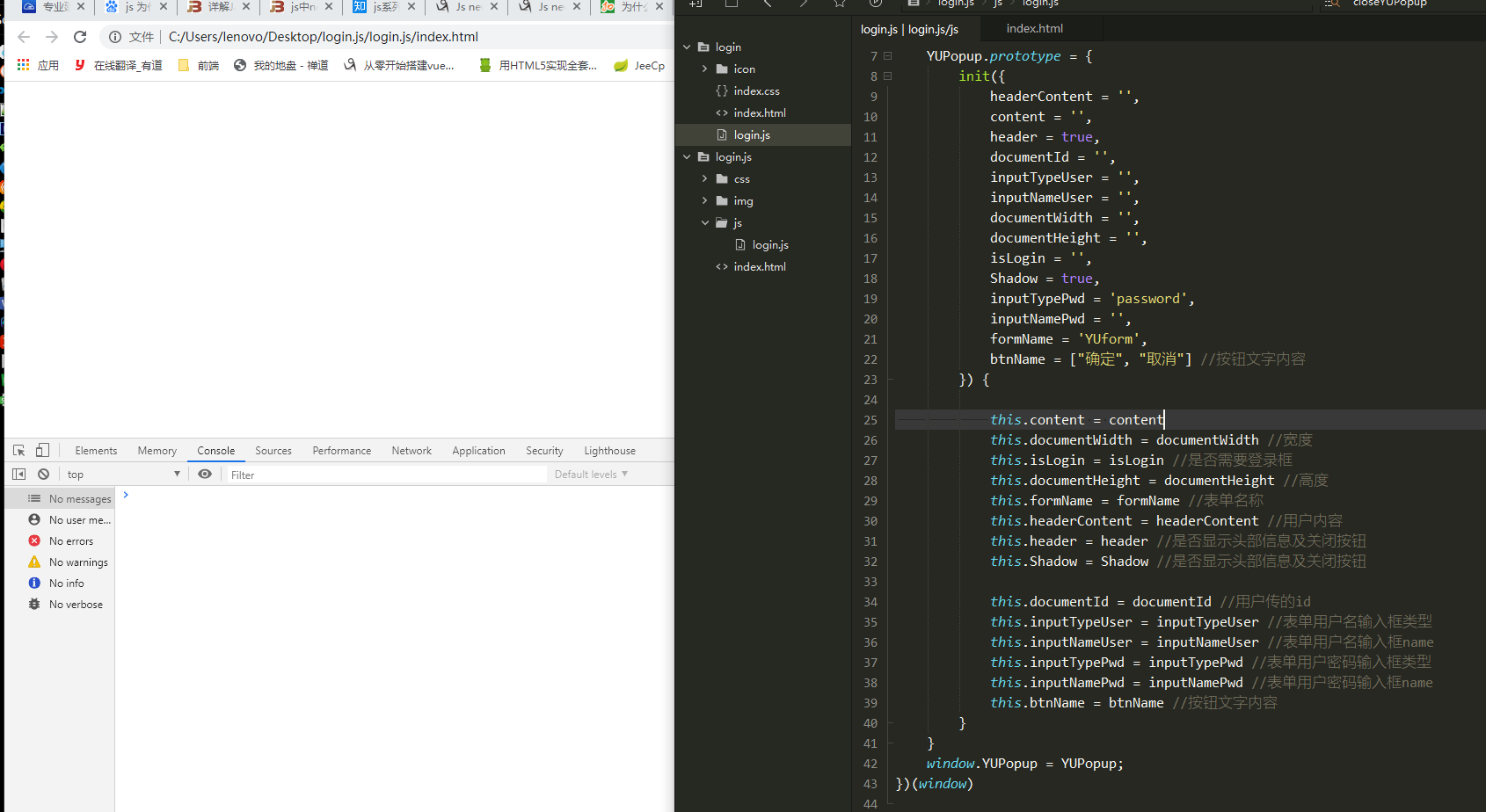1486x812 pixels.
Task: Open the 用HTML5实现全套 bookmark
Action: pyautogui.click(x=538, y=65)
